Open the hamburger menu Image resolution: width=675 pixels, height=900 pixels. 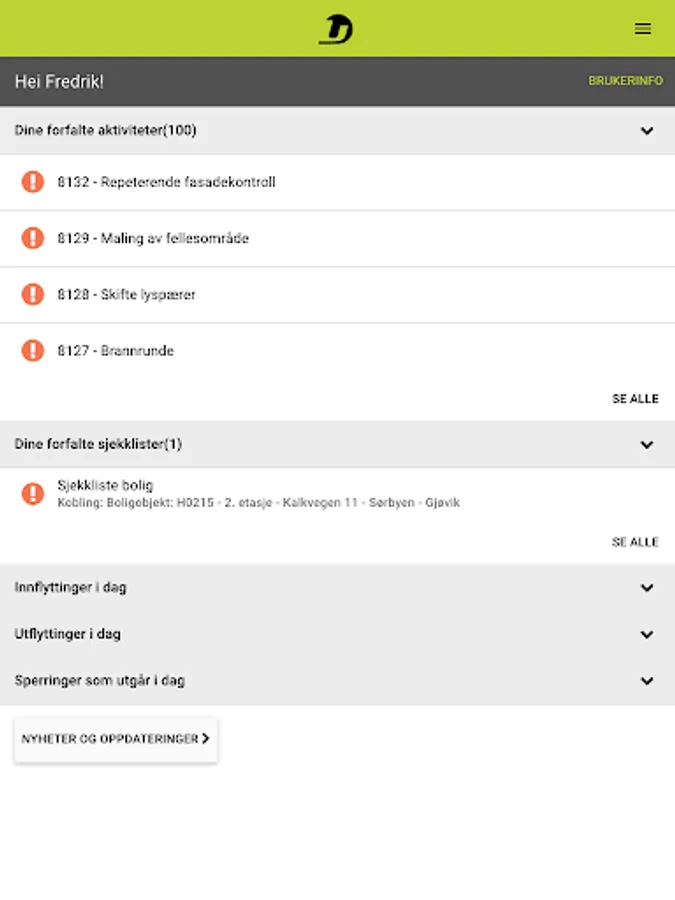643,29
